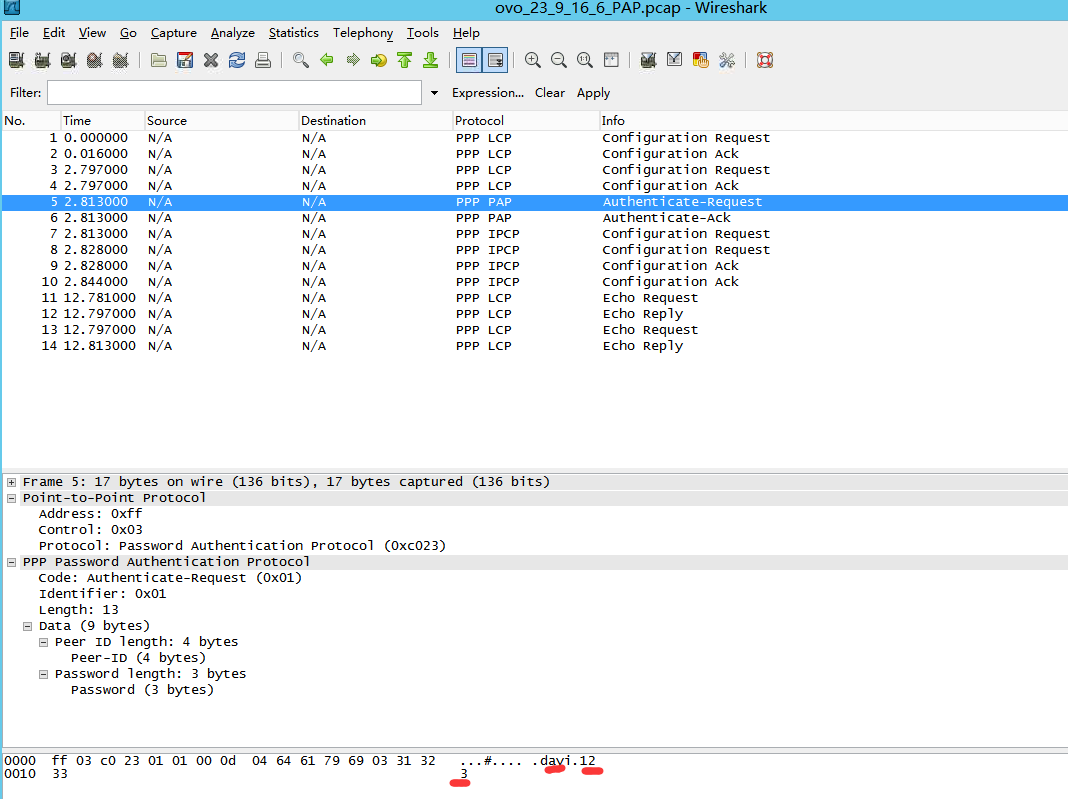1068x799 pixels.
Task: Zoom in toolbar icon
Action: [533, 60]
